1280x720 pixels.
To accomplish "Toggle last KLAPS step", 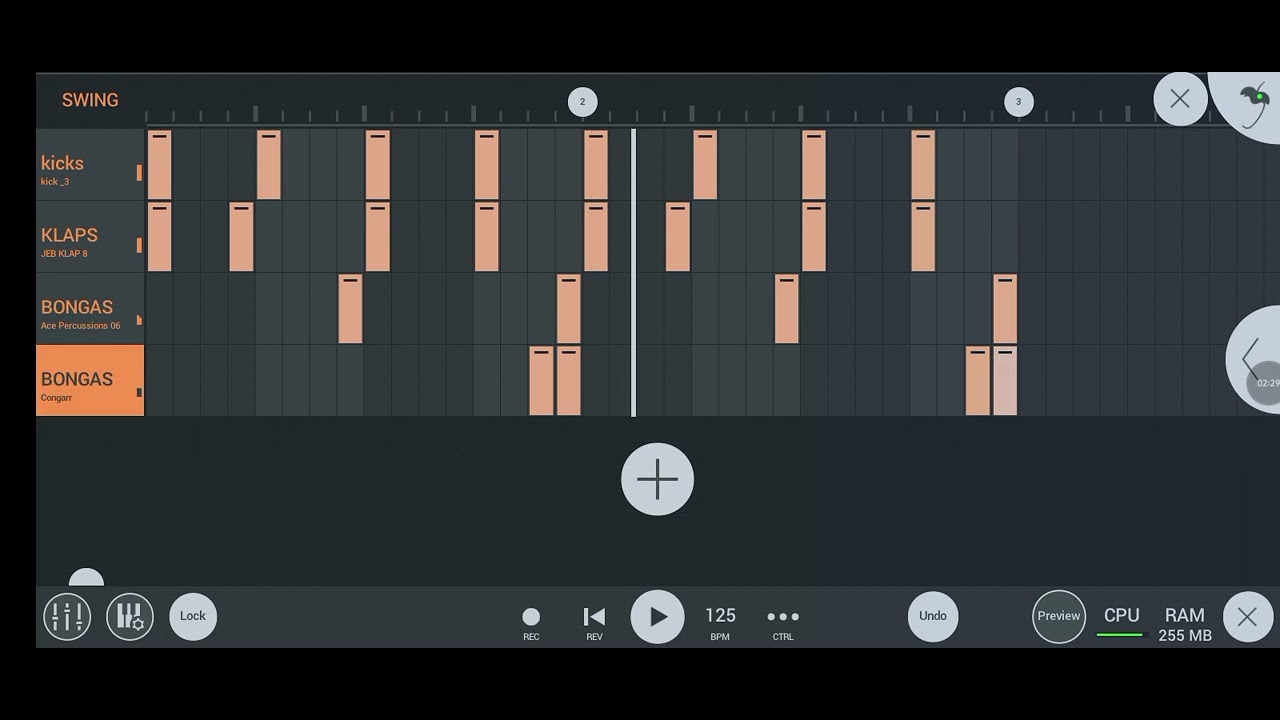I will [x=923, y=237].
